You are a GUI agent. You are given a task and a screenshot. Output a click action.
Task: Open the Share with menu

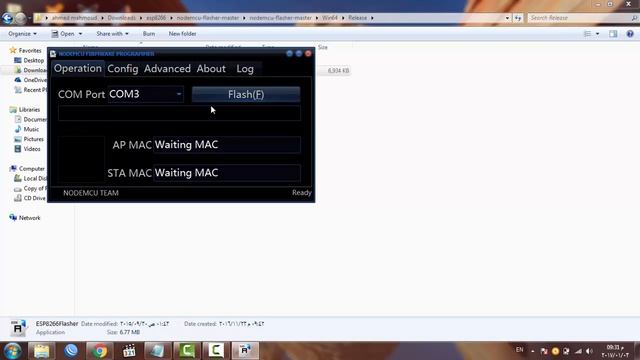pos(112,33)
